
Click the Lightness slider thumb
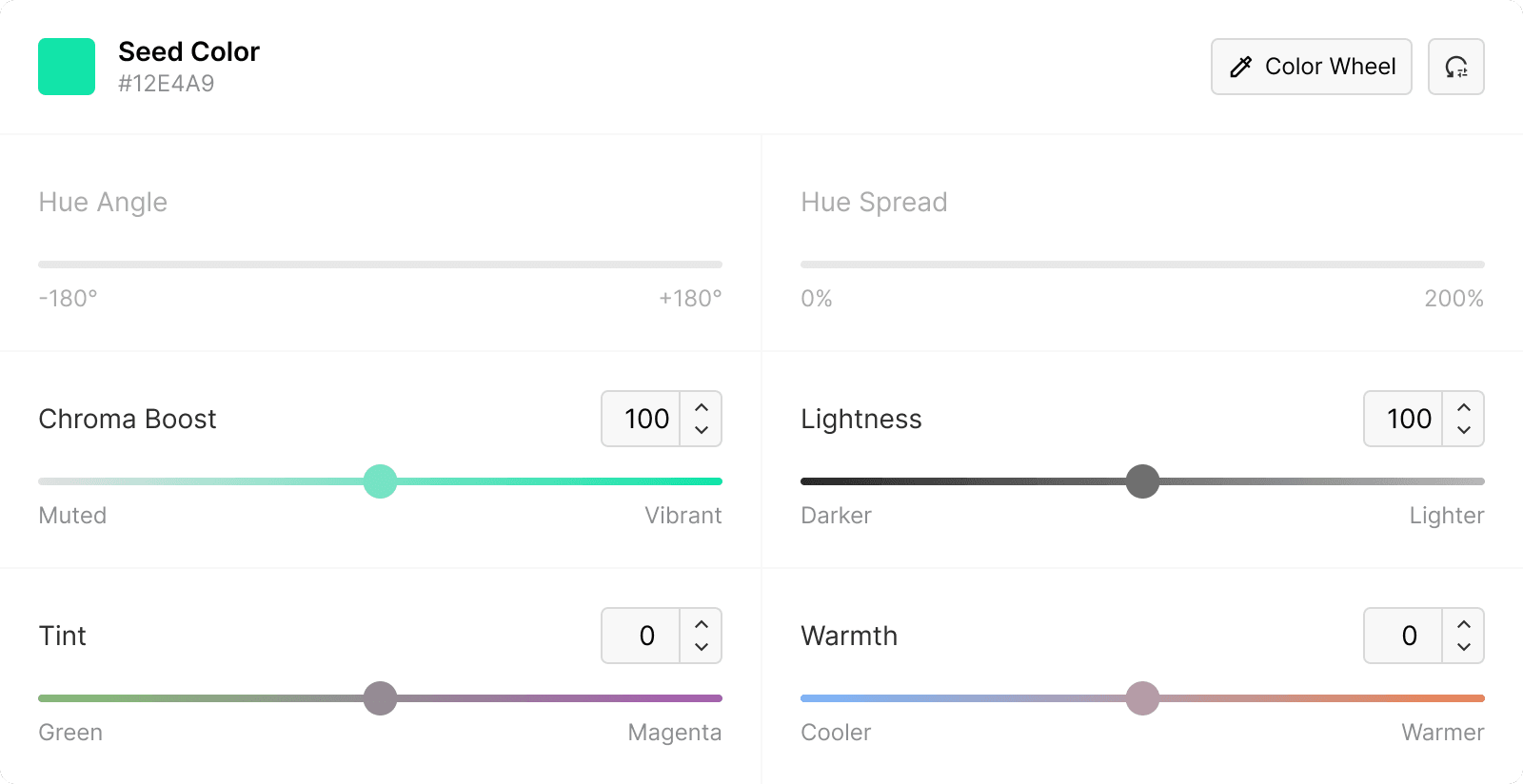click(x=1142, y=481)
